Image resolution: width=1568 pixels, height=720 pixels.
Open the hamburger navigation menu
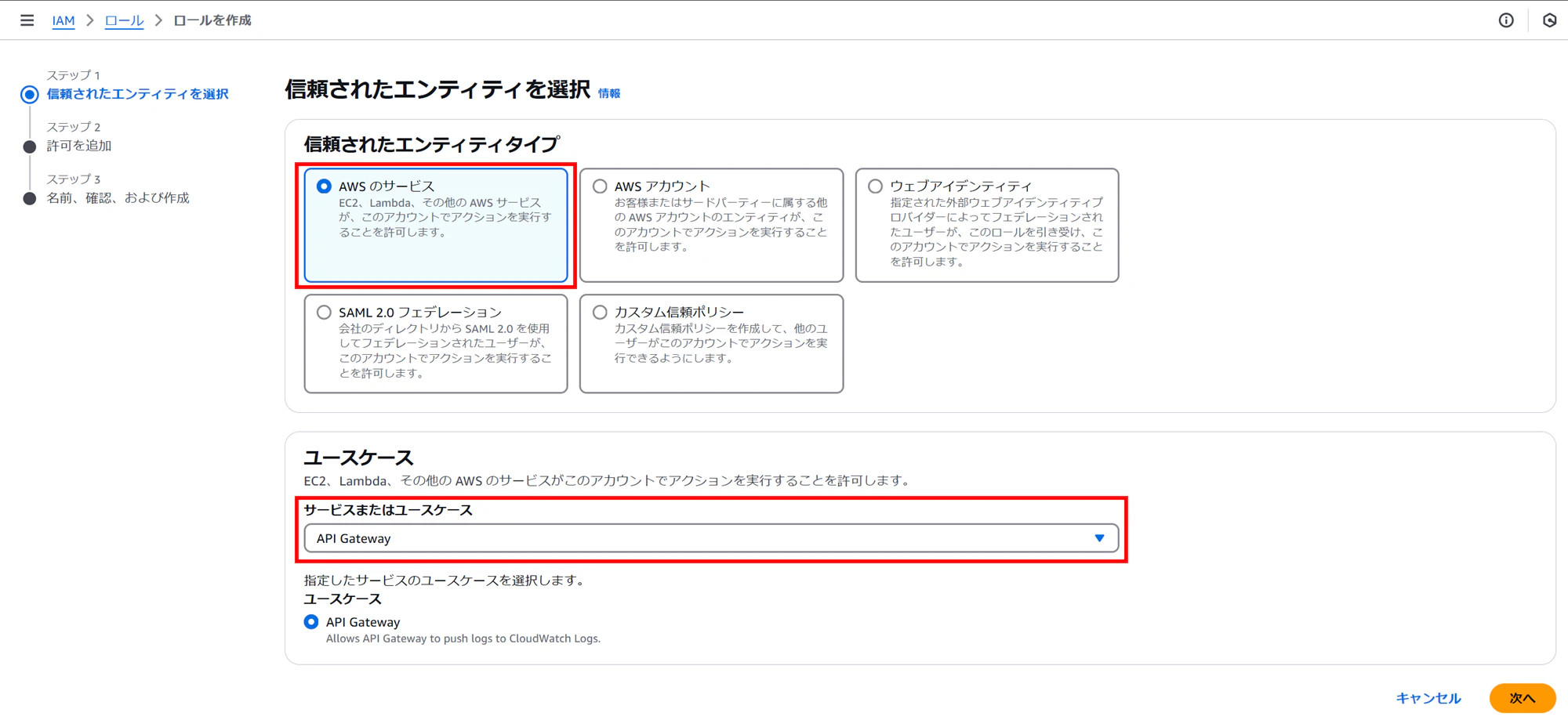(x=27, y=20)
